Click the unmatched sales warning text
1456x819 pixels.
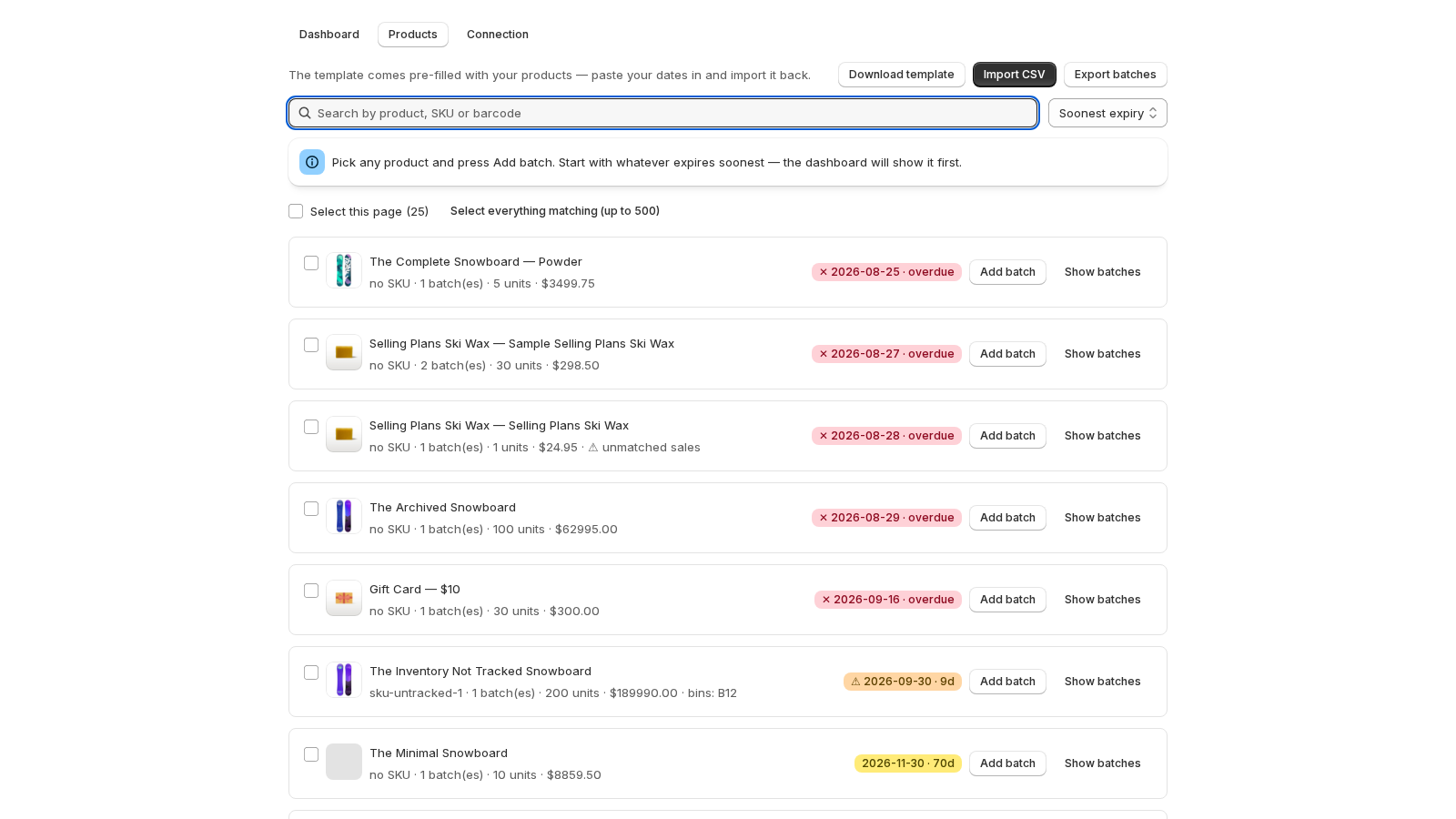click(644, 448)
